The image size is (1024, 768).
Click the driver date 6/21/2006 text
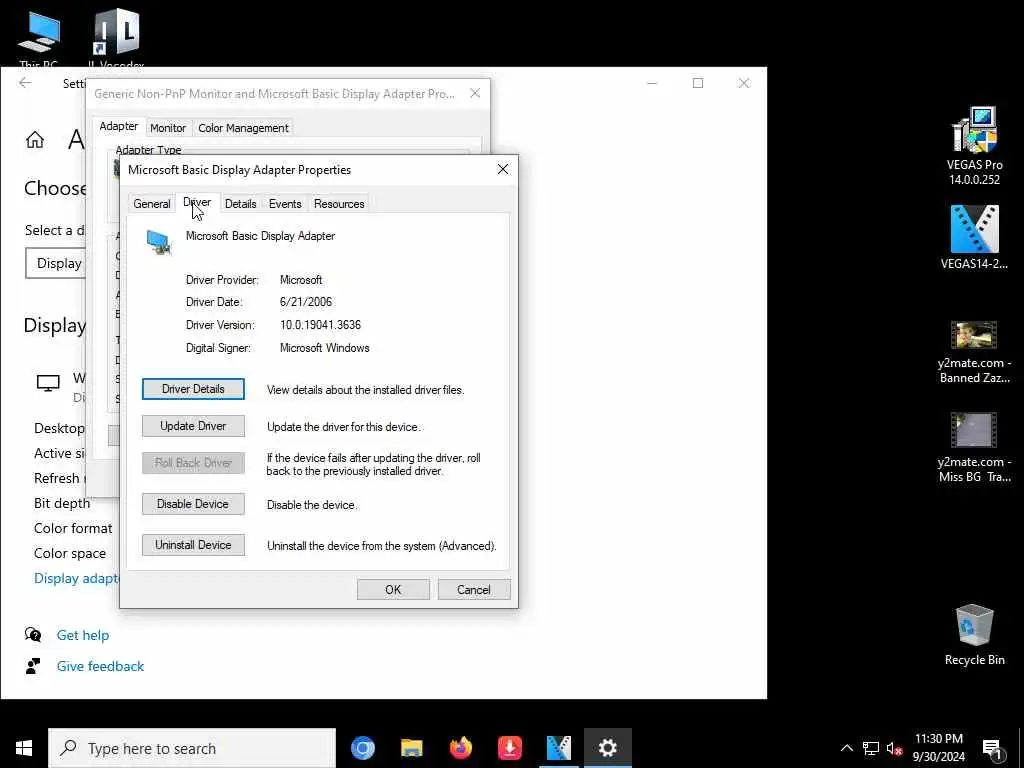306,302
